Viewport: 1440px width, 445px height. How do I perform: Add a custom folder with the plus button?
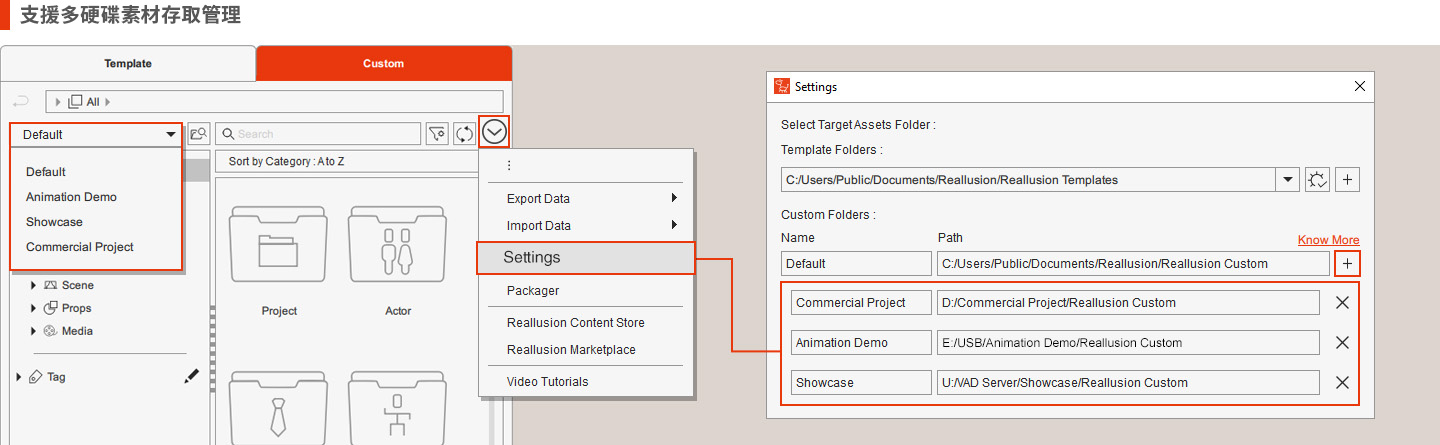1347,263
